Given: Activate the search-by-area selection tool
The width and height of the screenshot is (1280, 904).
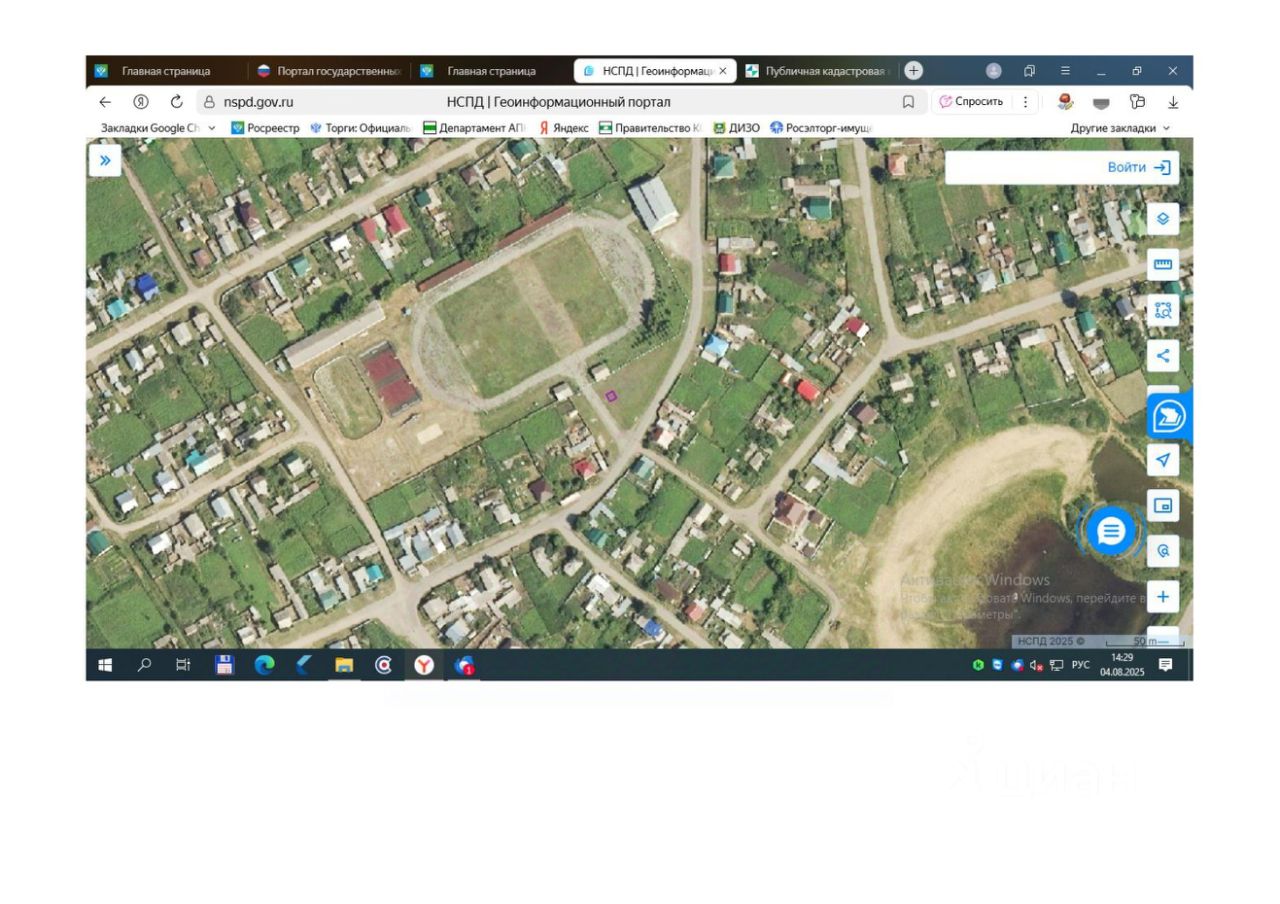Looking at the screenshot, I should 1162,310.
